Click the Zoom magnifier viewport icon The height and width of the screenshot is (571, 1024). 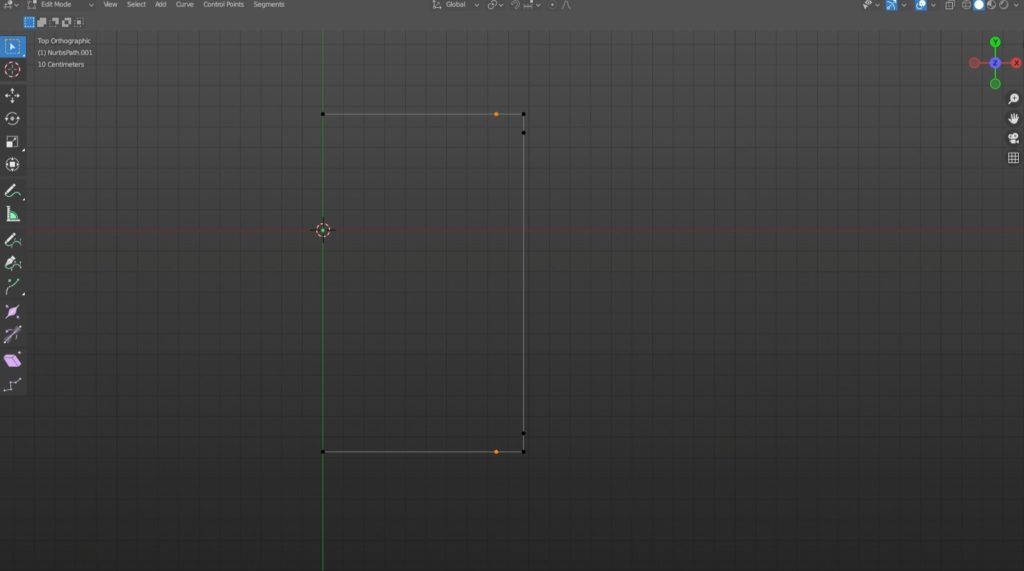click(1013, 99)
